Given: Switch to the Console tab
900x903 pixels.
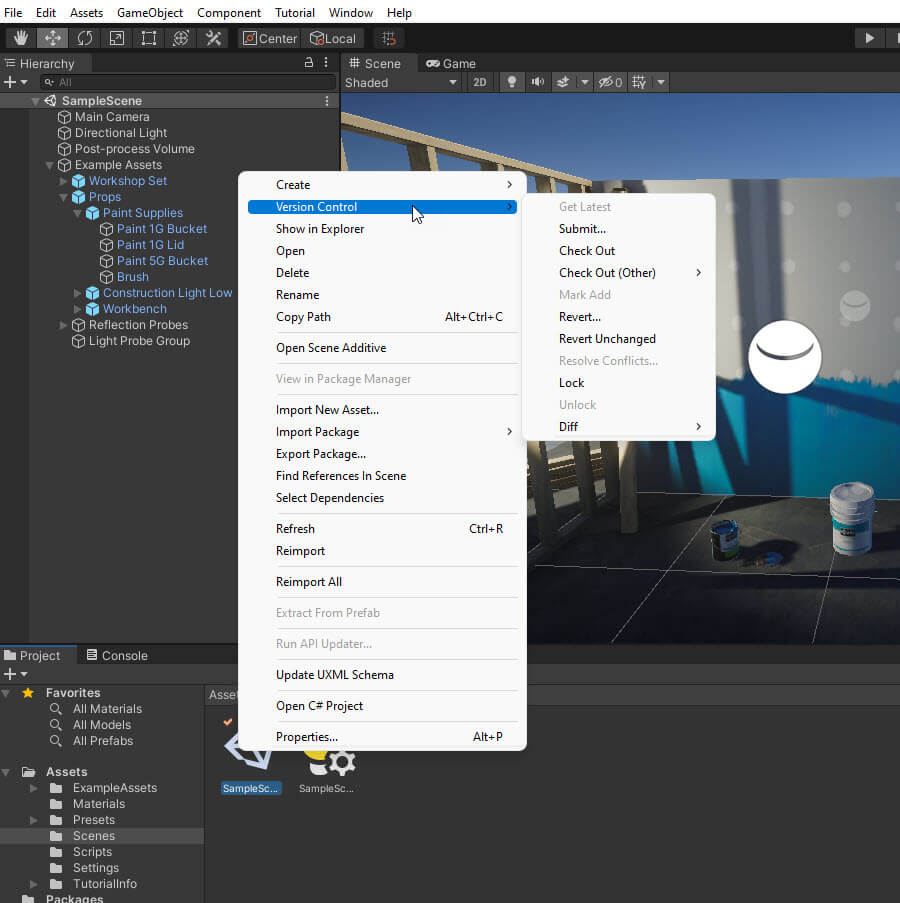Looking at the screenshot, I should (x=116, y=656).
